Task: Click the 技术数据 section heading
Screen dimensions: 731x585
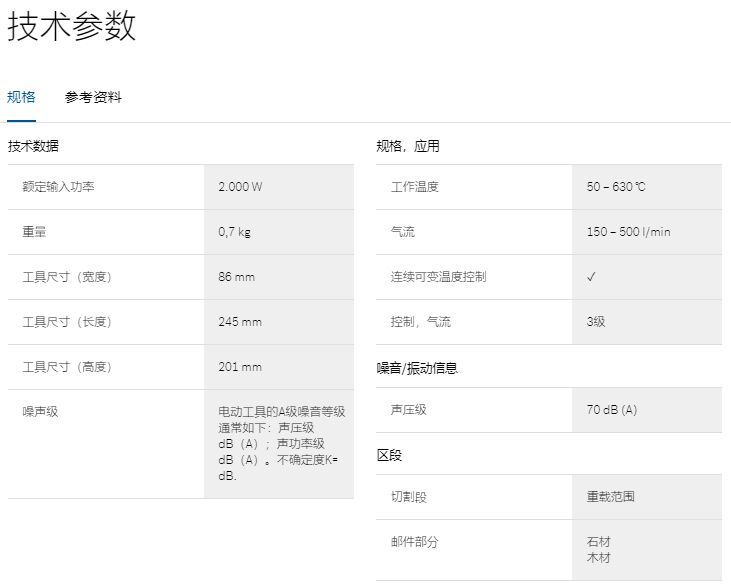Action: coord(33,146)
